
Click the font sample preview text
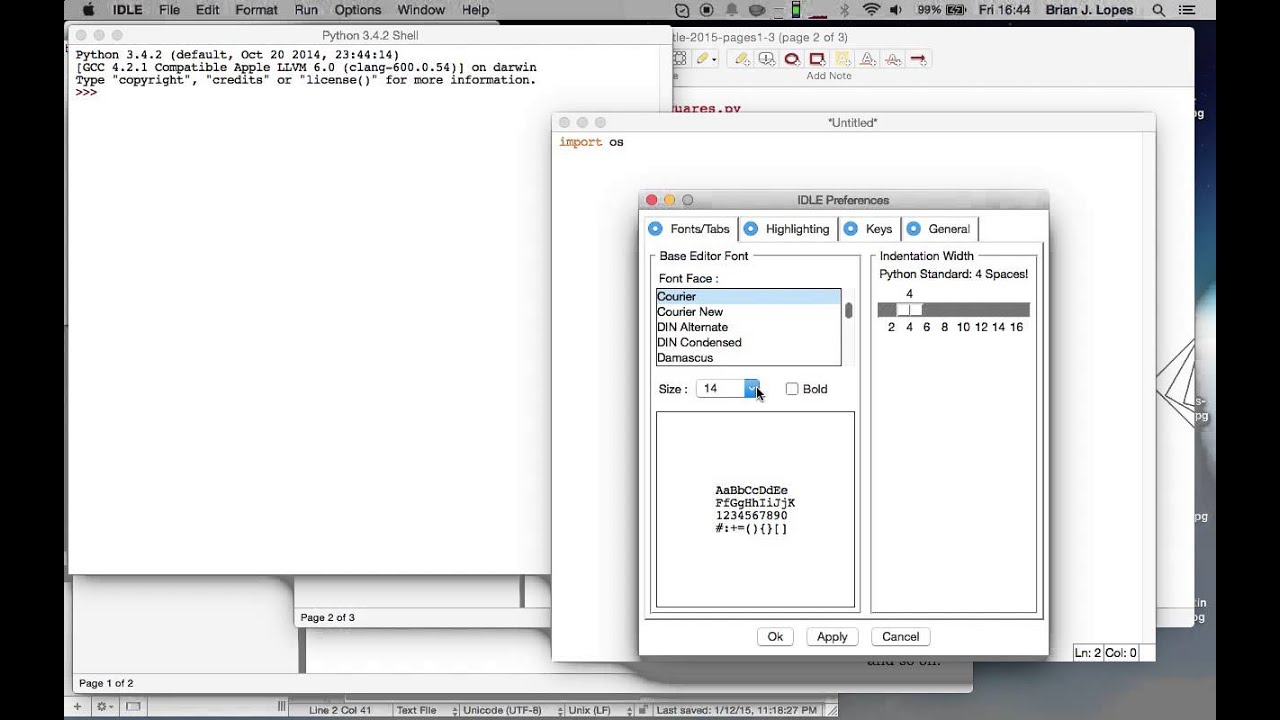point(755,510)
